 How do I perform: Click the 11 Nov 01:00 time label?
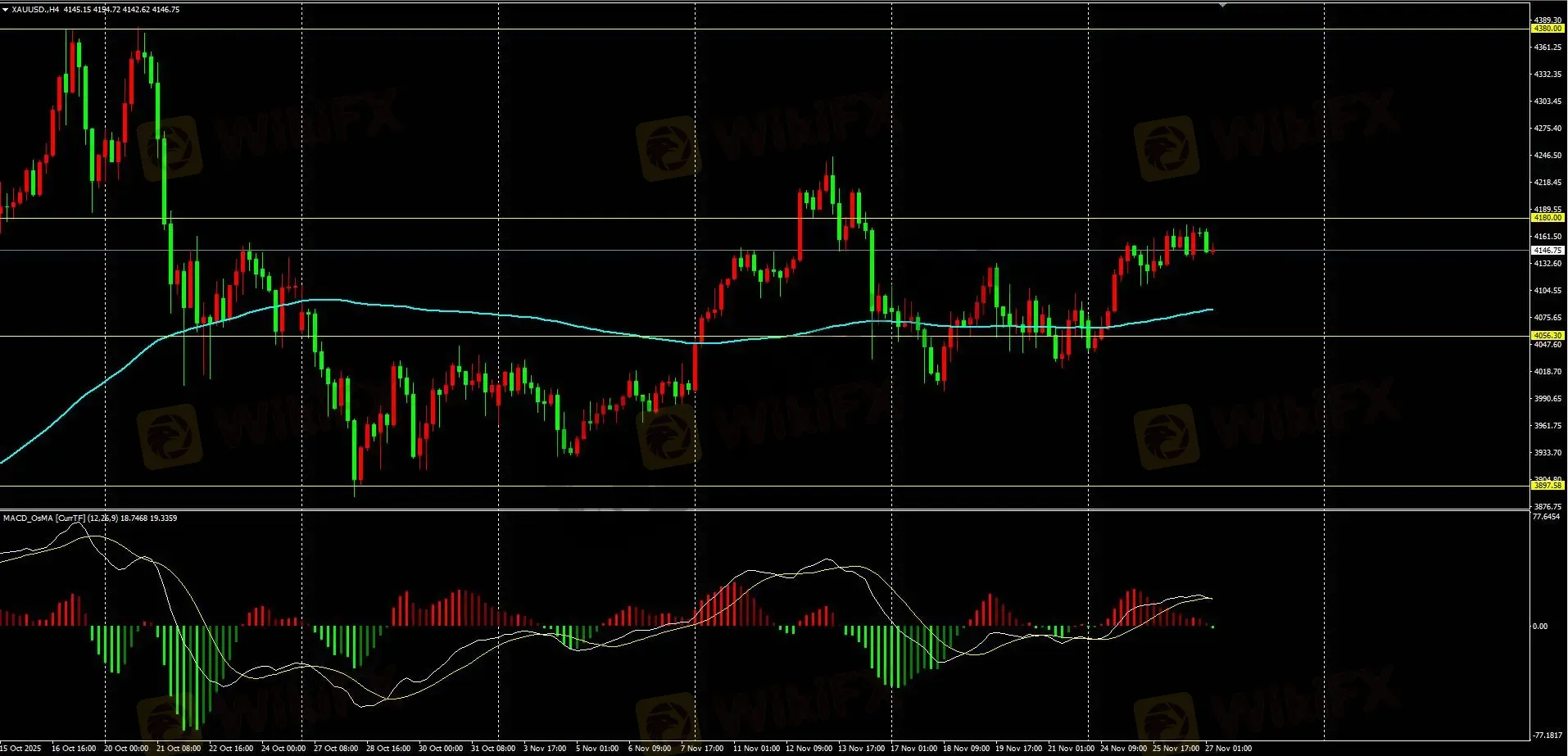(x=756, y=748)
